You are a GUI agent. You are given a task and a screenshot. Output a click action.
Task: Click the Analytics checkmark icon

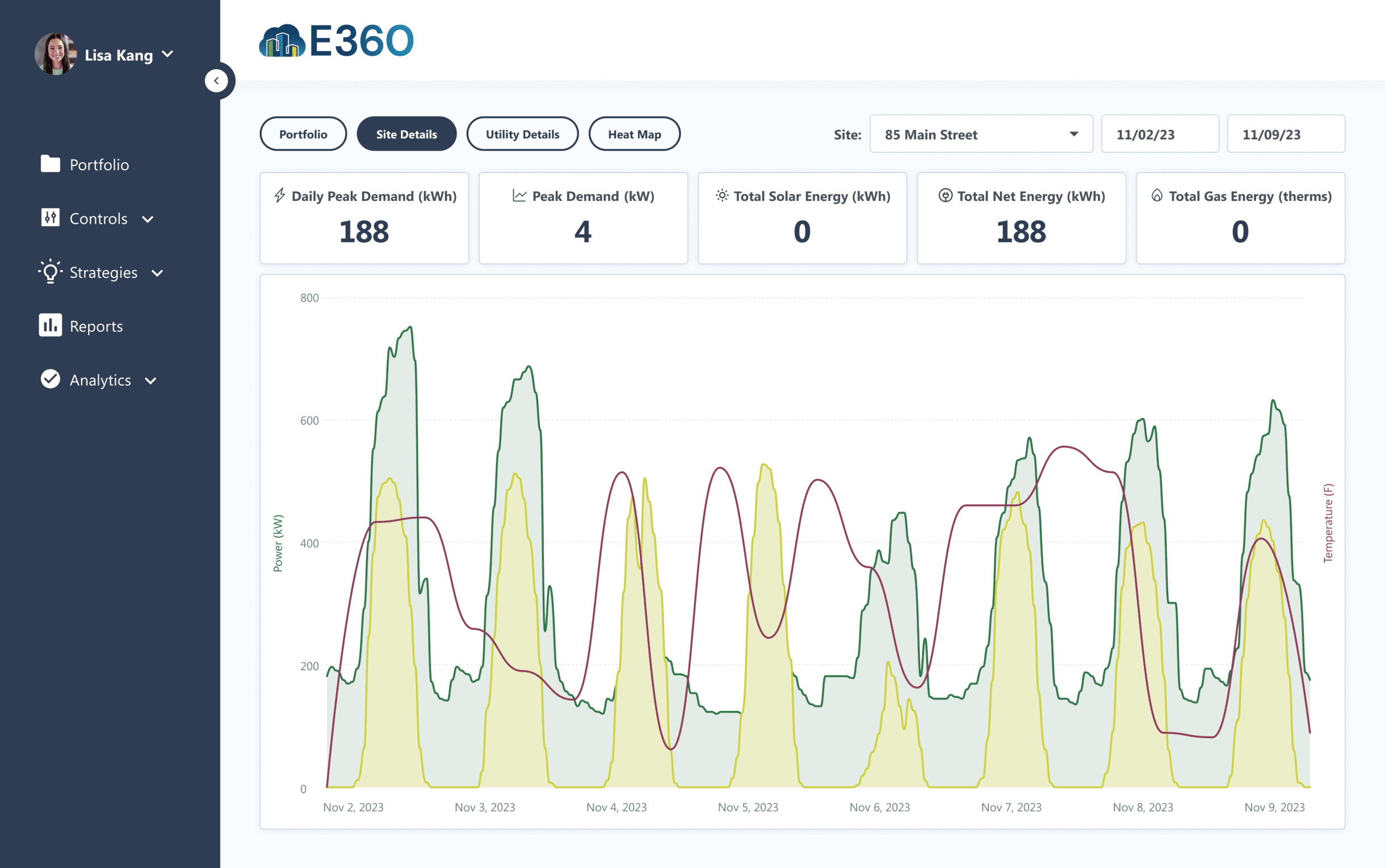pyautogui.click(x=51, y=380)
